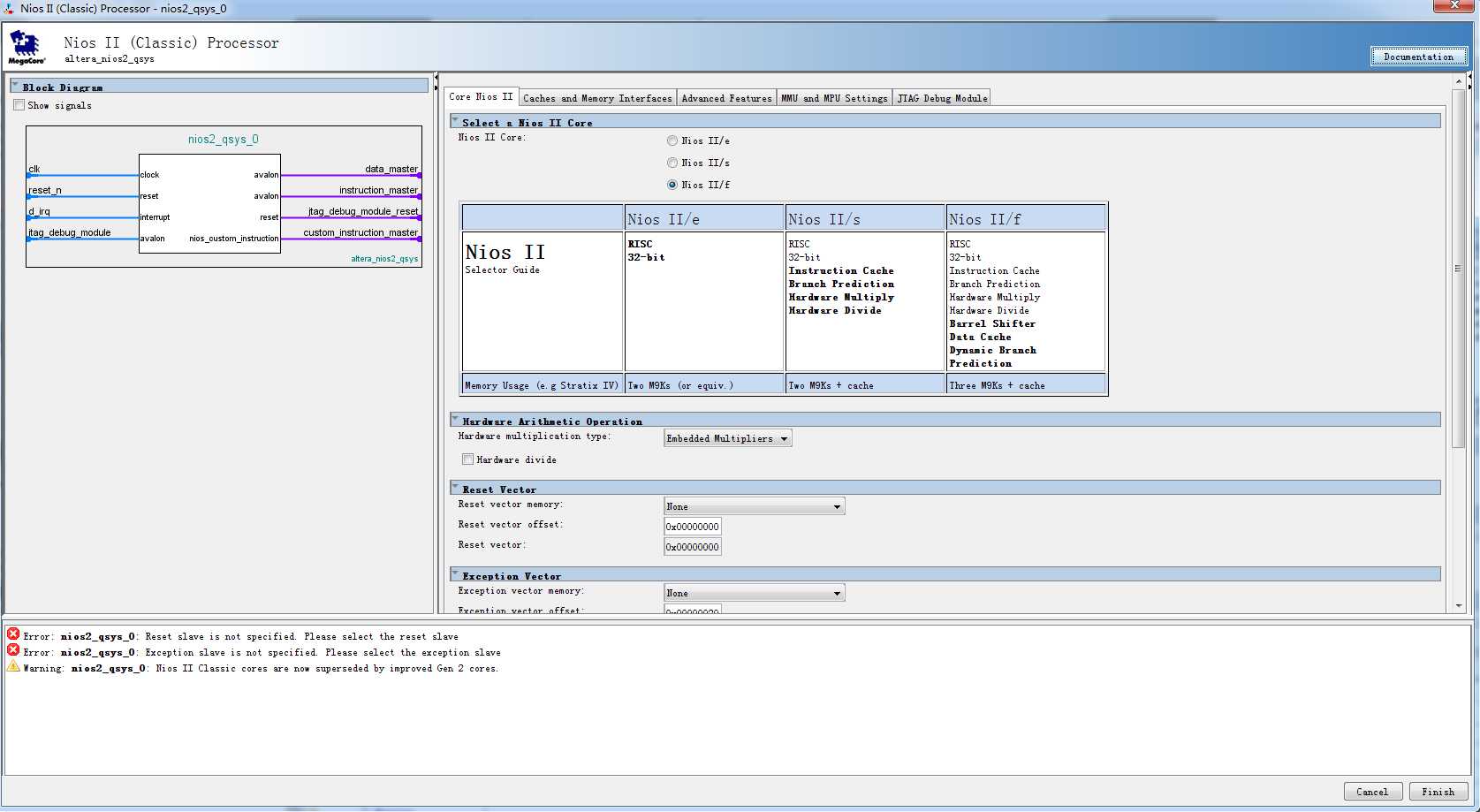1480x812 pixels.
Task: Switch to the Core Nios II tab
Action: (x=482, y=97)
